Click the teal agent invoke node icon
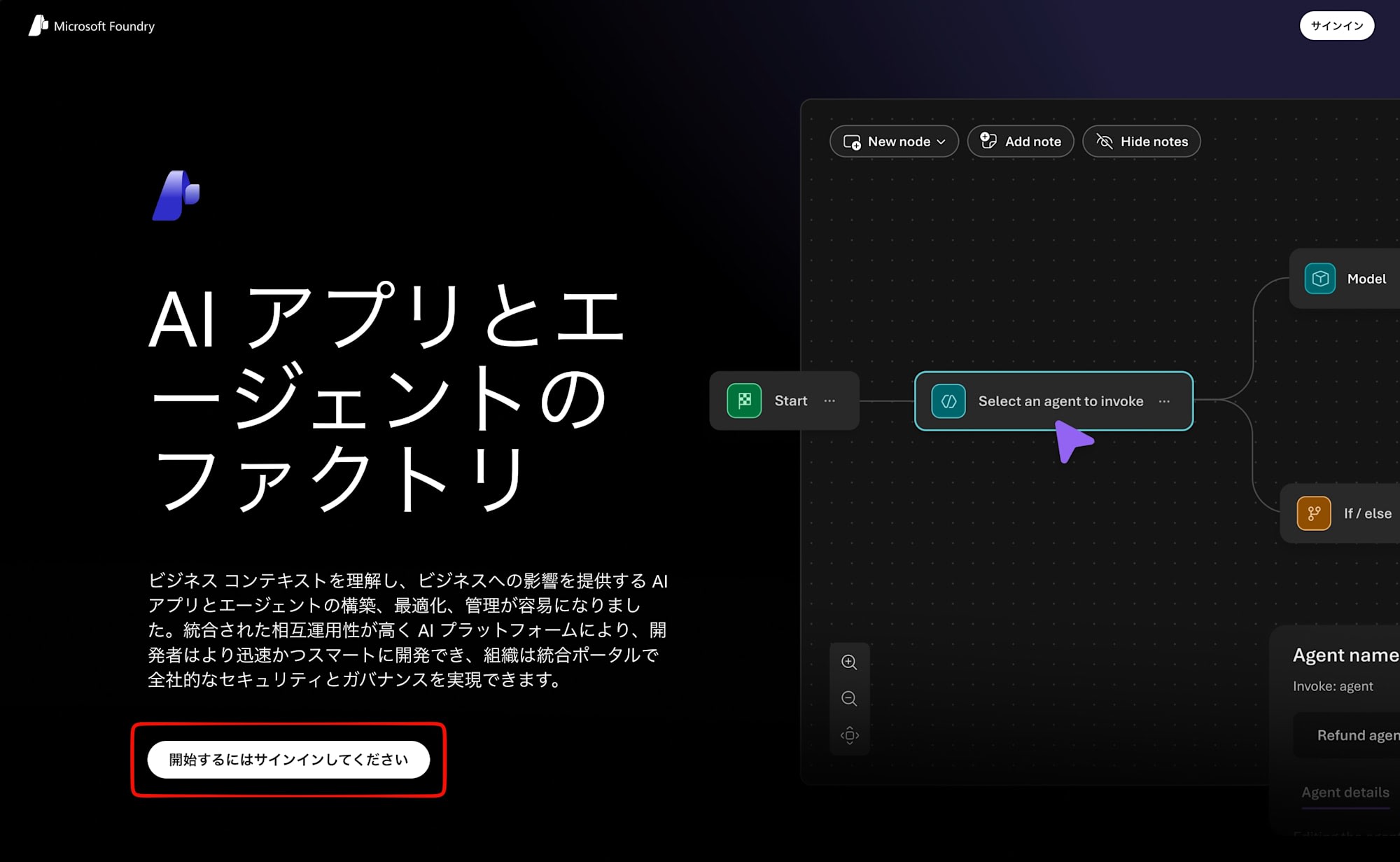 tap(948, 401)
